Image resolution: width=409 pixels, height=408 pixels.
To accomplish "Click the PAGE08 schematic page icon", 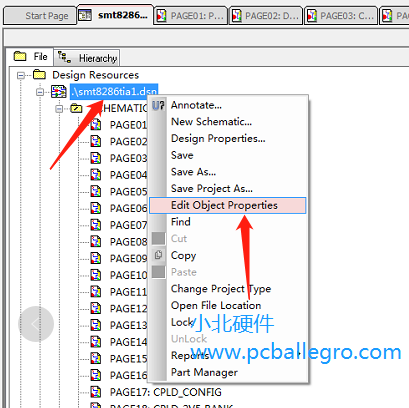I will coord(96,241).
